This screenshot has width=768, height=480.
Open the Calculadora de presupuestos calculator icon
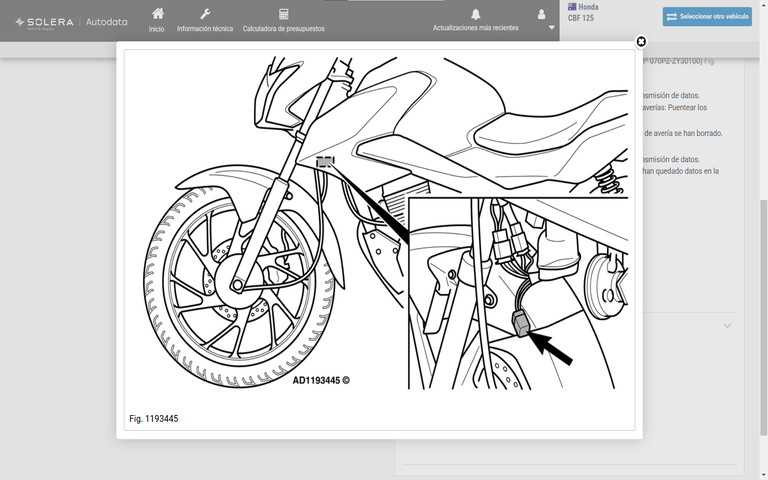point(284,14)
